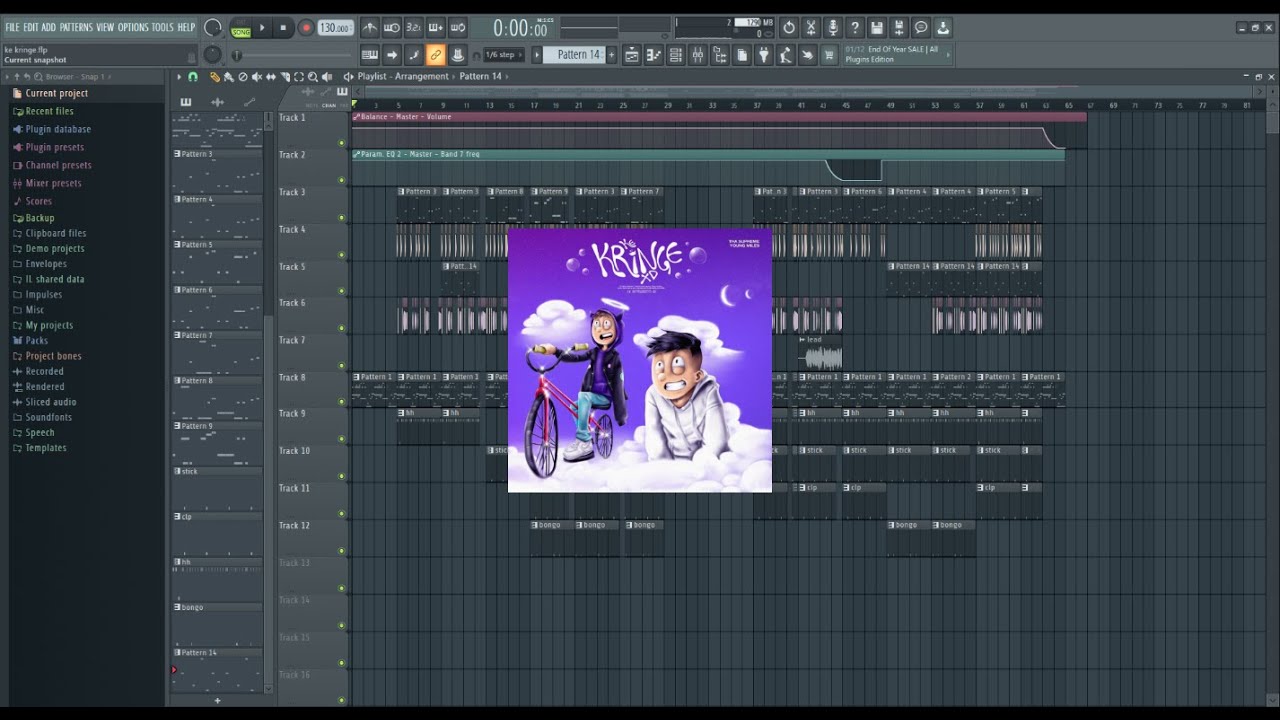Open the Channel rack from toolbar
1280x720 pixels.
[x=676, y=55]
